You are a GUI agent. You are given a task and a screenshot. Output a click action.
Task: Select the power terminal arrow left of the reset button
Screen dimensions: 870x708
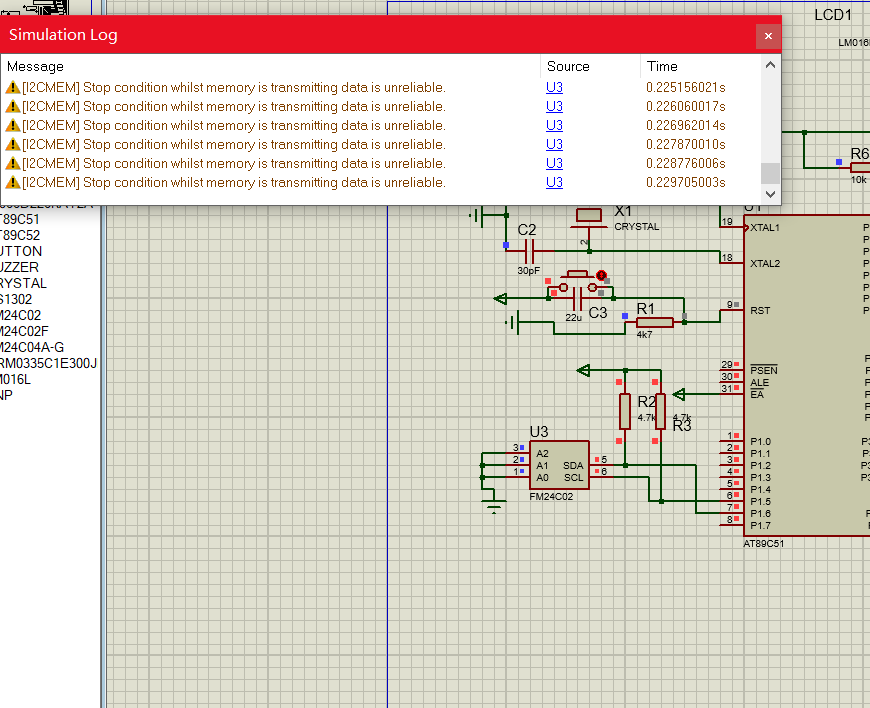(500, 299)
